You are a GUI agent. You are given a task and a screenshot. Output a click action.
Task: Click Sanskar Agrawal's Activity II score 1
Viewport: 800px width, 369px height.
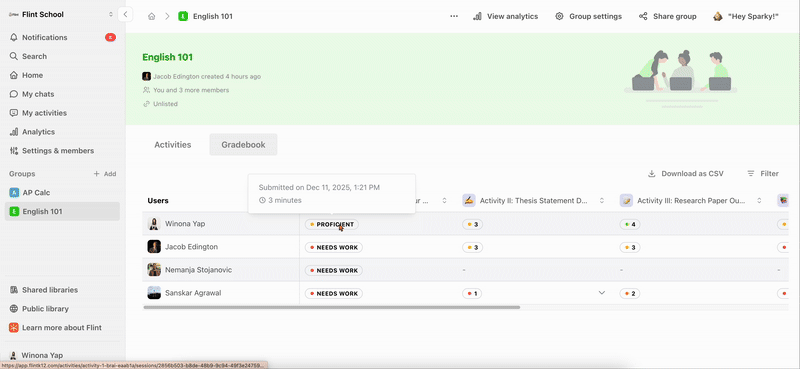pyautogui.click(x=472, y=293)
